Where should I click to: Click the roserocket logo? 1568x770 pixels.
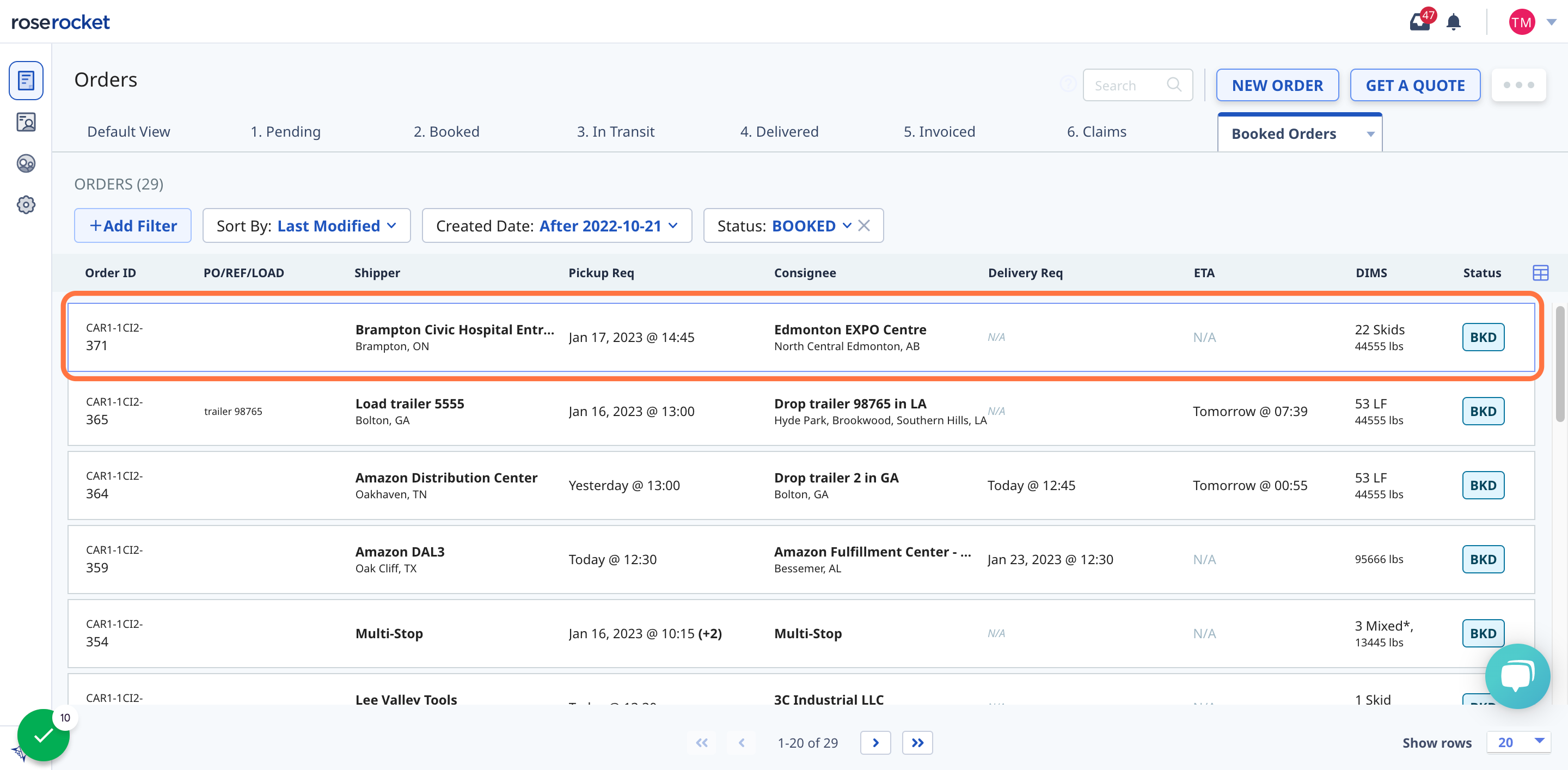60,22
